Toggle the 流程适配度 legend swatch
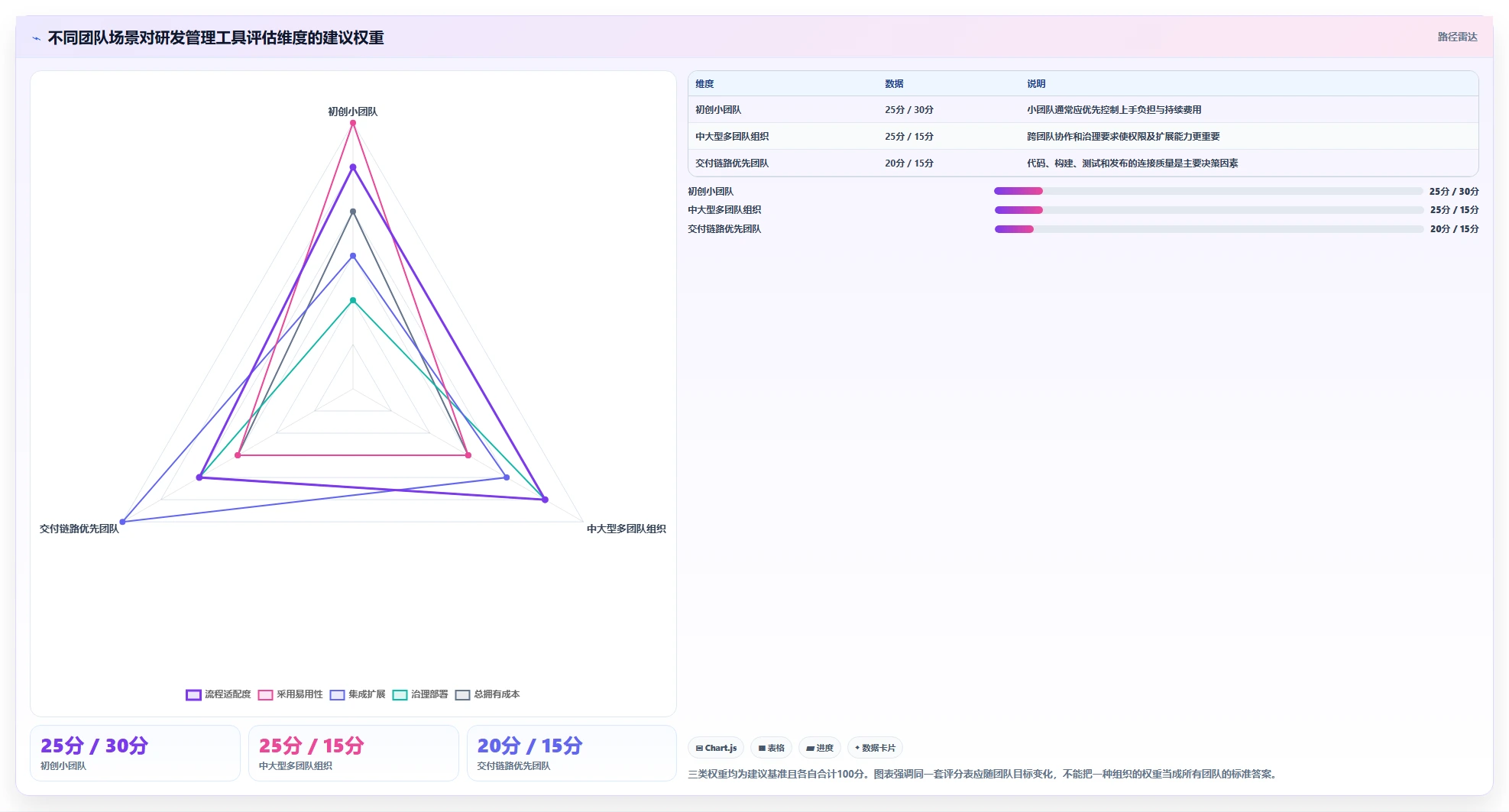This screenshot has width=1509, height=812. pos(193,694)
